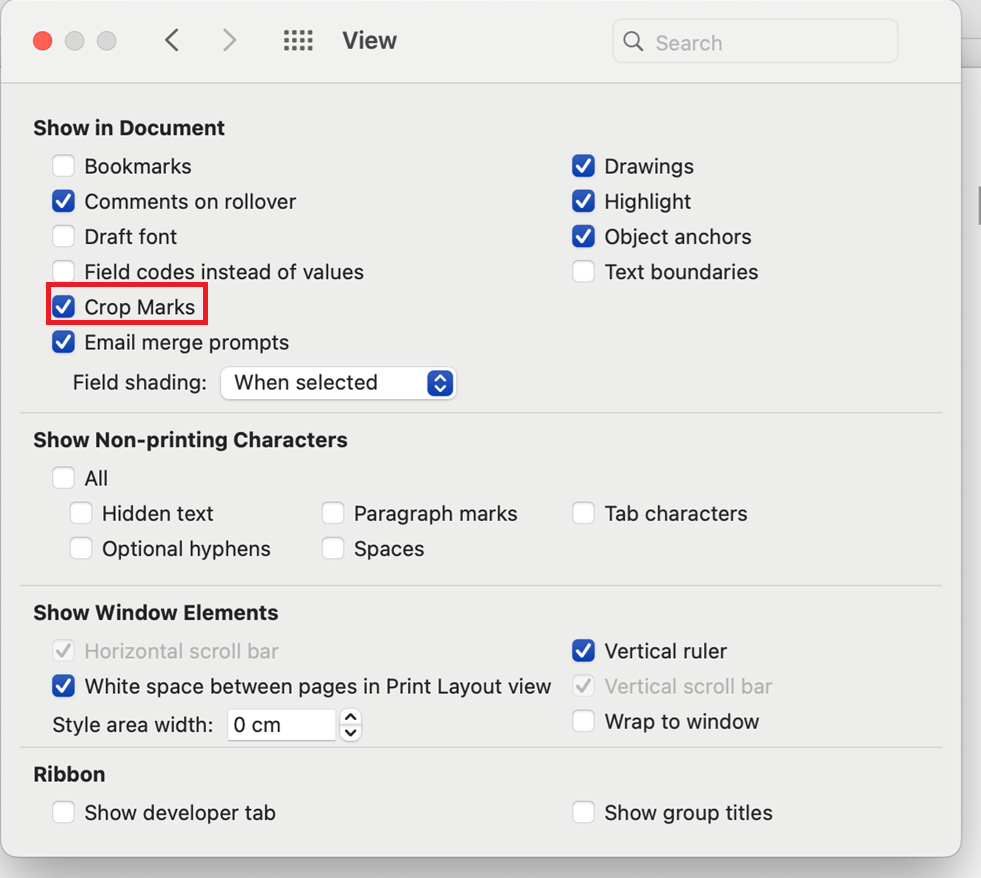Enable Hidden text checkbox
Screen dimensions: 981x878
coord(81,513)
